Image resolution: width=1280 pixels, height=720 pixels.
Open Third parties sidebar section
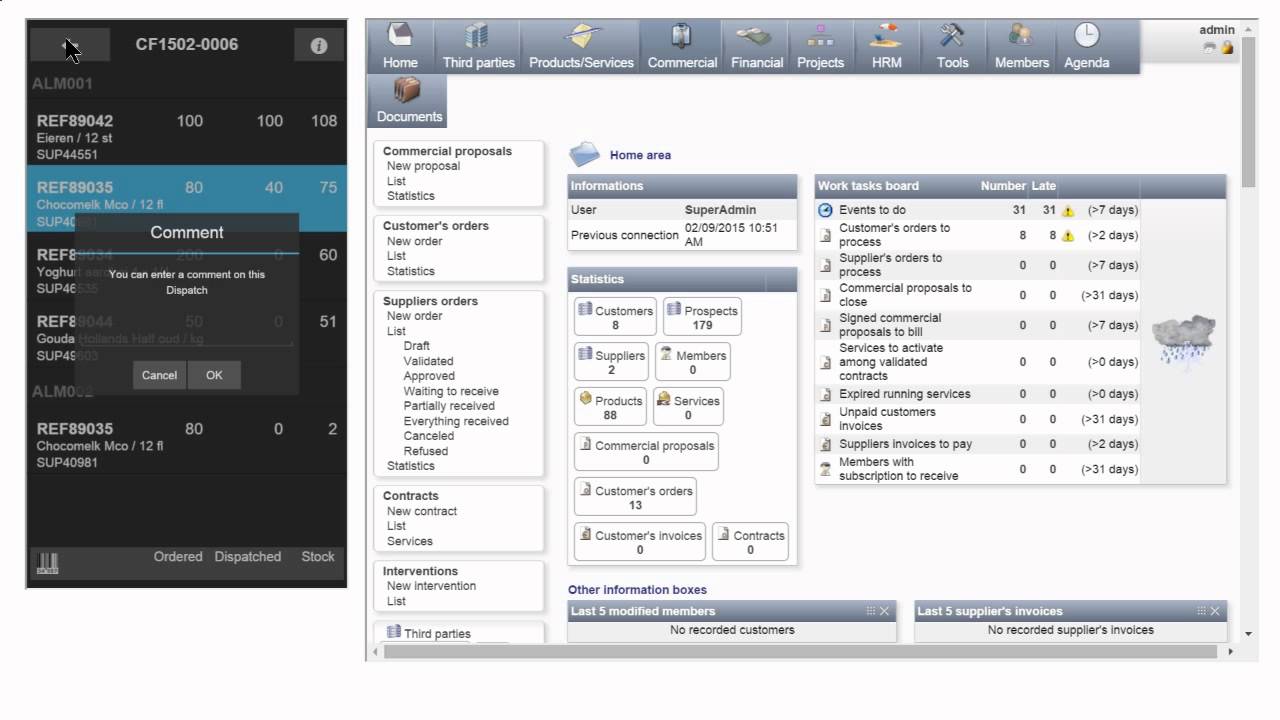[437, 633]
